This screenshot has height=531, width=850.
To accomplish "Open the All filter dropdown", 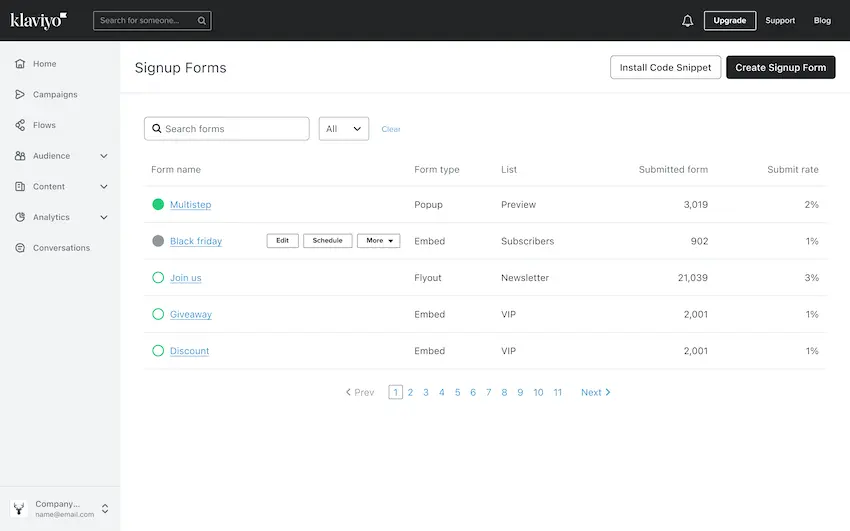I will (x=343, y=129).
